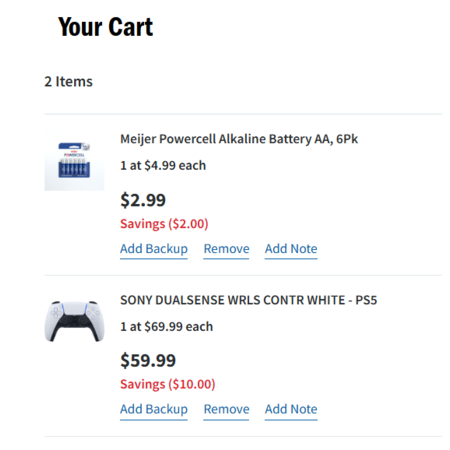The height and width of the screenshot is (450, 450).
Task: Click the $59.99 controller price
Action: pyautogui.click(x=148, y=360)
